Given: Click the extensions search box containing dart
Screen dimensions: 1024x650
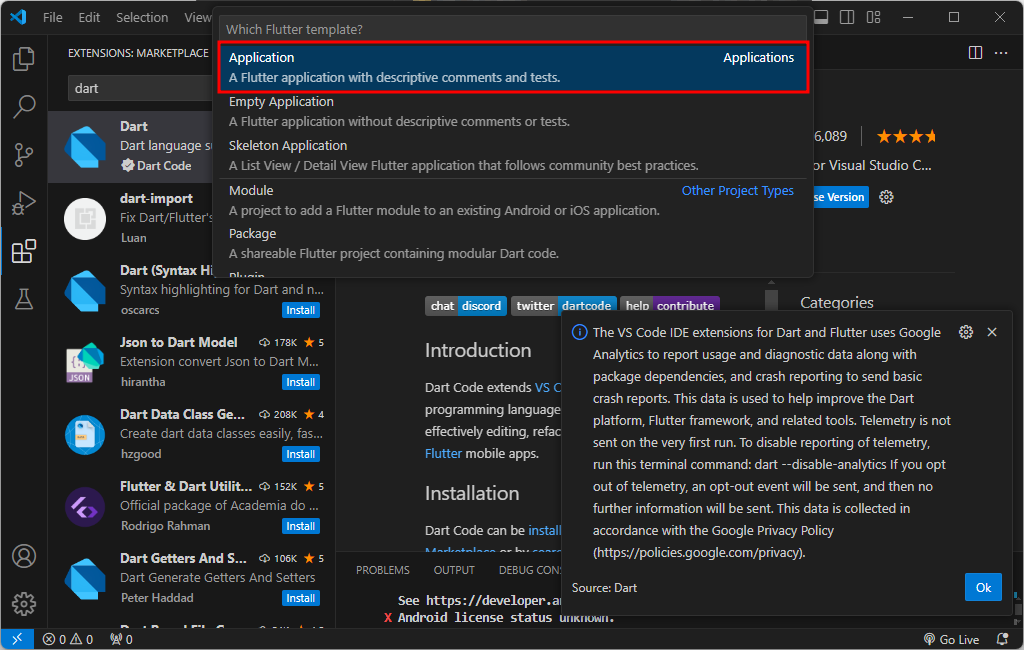Looking at the screenshot, I should 140,88.
